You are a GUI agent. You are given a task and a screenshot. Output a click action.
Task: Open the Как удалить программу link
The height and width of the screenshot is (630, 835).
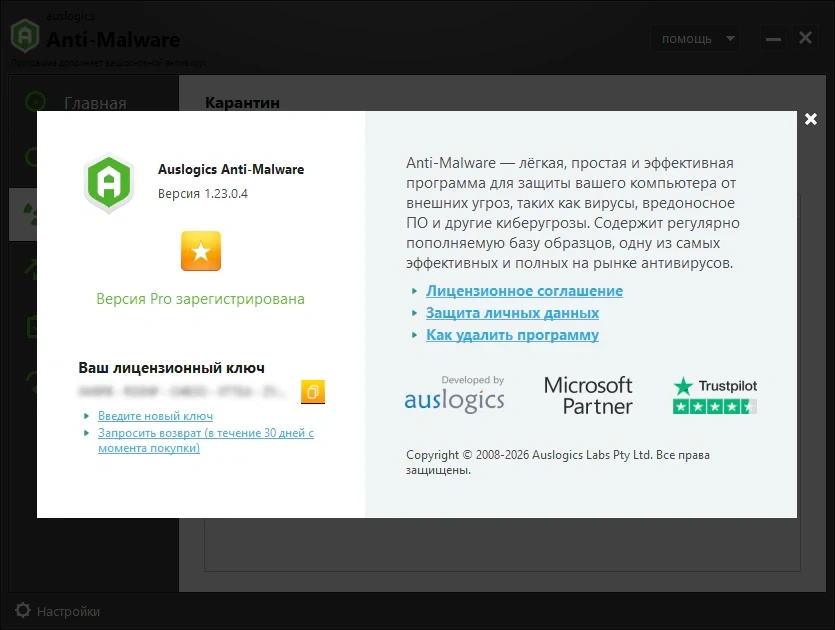[x=512, y=335]
